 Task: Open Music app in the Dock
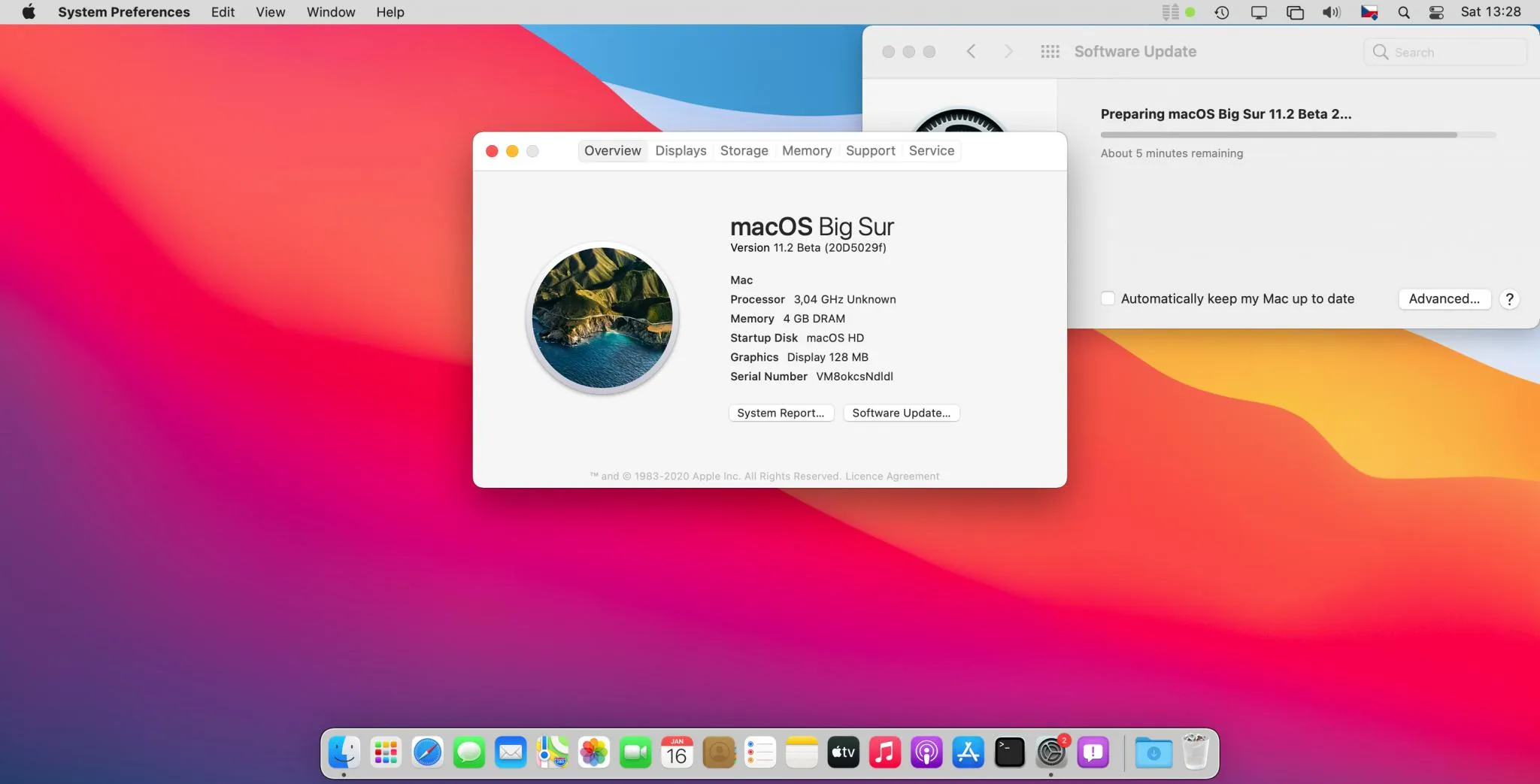pyautogui.click(x=885, y=752)
